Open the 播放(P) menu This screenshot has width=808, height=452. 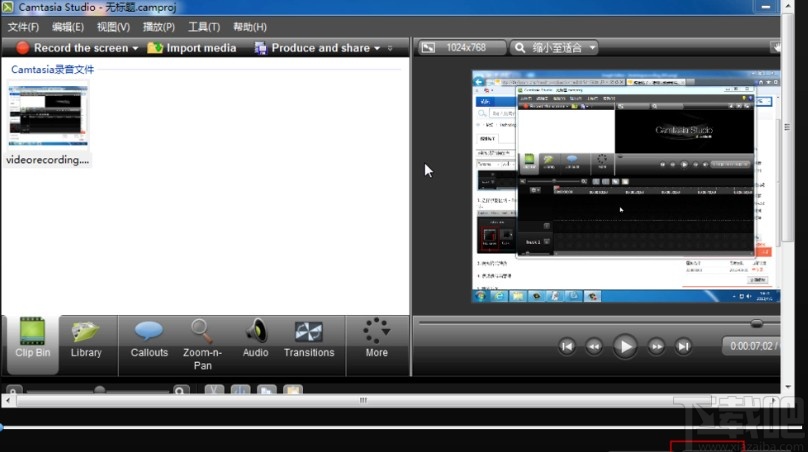pos(159,27)
